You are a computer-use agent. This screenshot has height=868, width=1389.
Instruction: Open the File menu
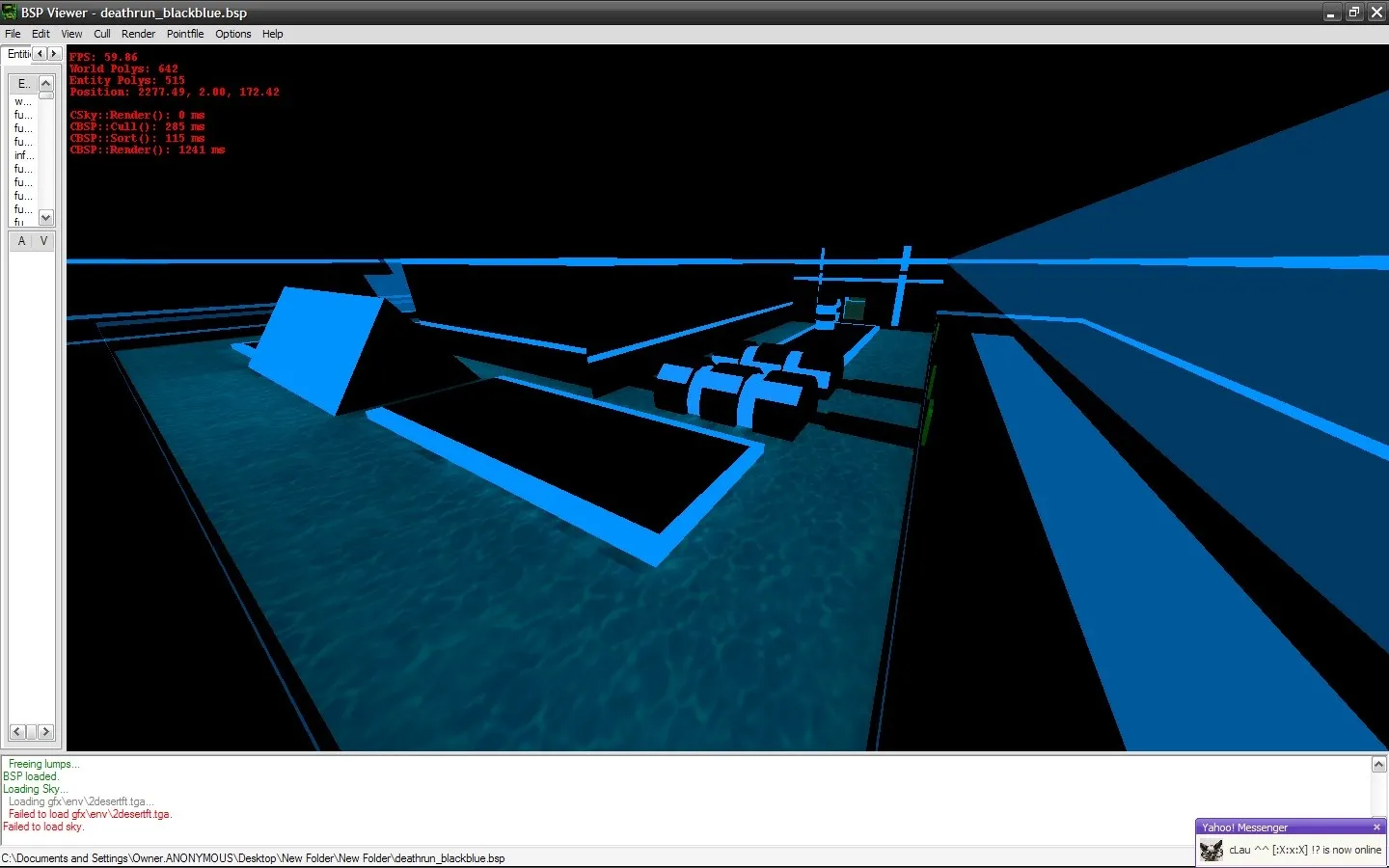(13, 34)
